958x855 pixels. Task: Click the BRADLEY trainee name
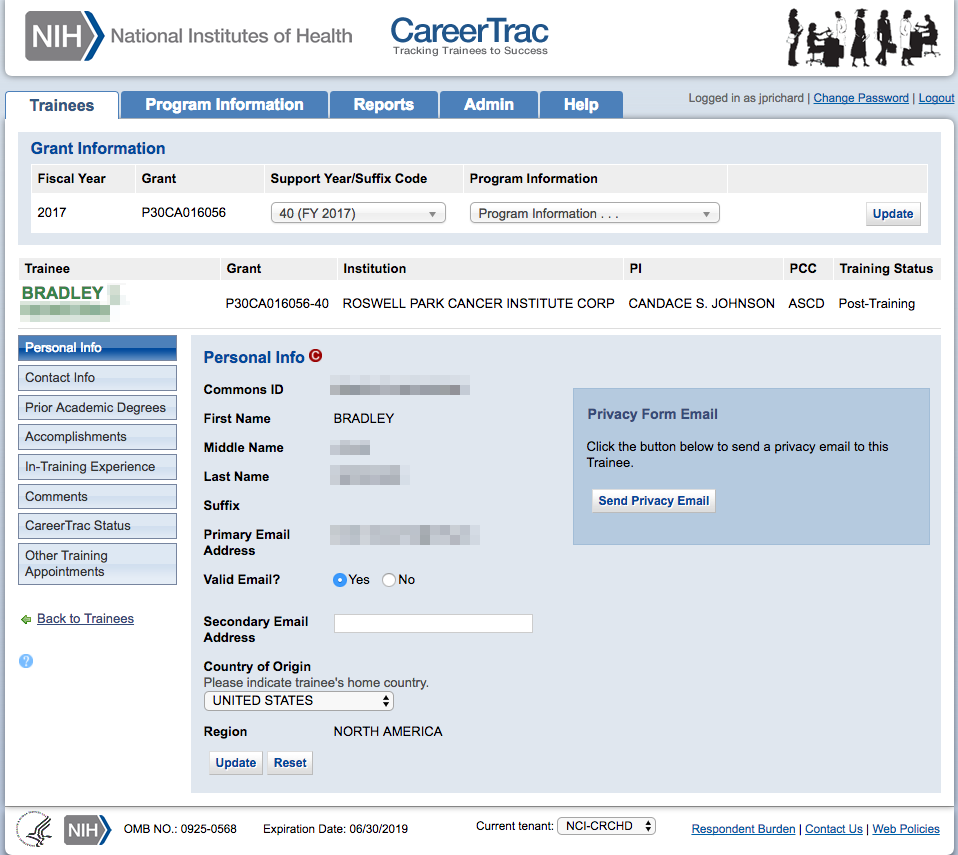(62, 293)
